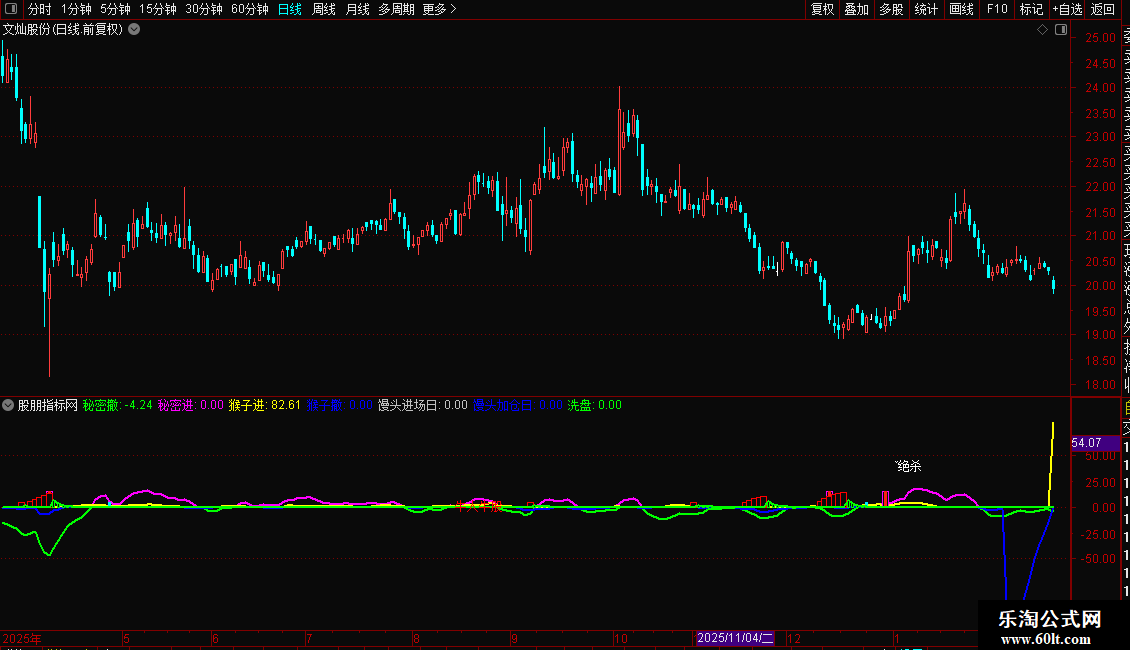
Task: Select the 馒头进场日: 0.00 indicator value
Action: click(423, 405)
